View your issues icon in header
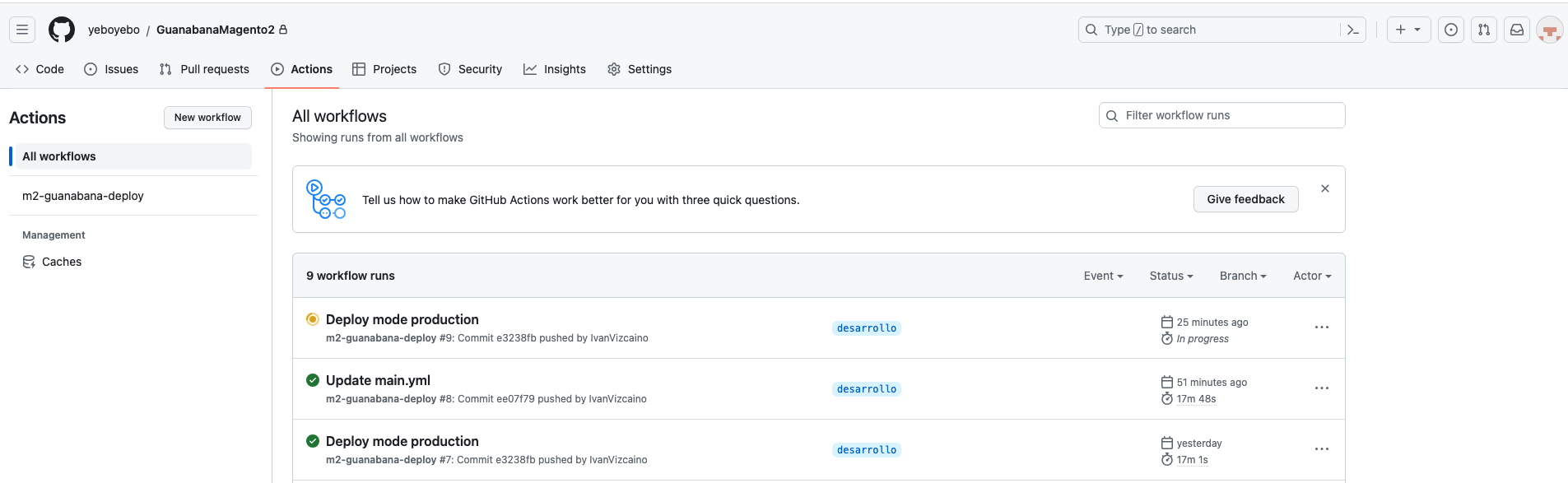 tap(1451, 30)
